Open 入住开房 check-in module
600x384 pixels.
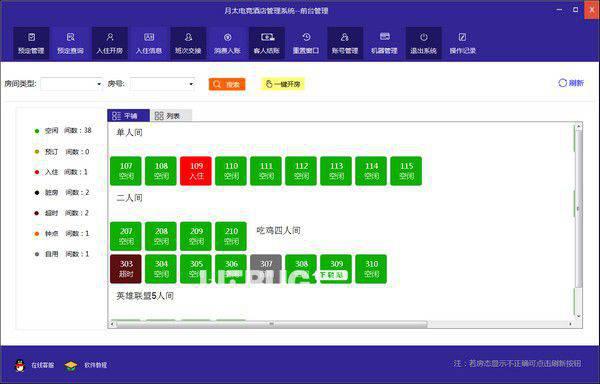pyautogui.click(x=110, y=43)
